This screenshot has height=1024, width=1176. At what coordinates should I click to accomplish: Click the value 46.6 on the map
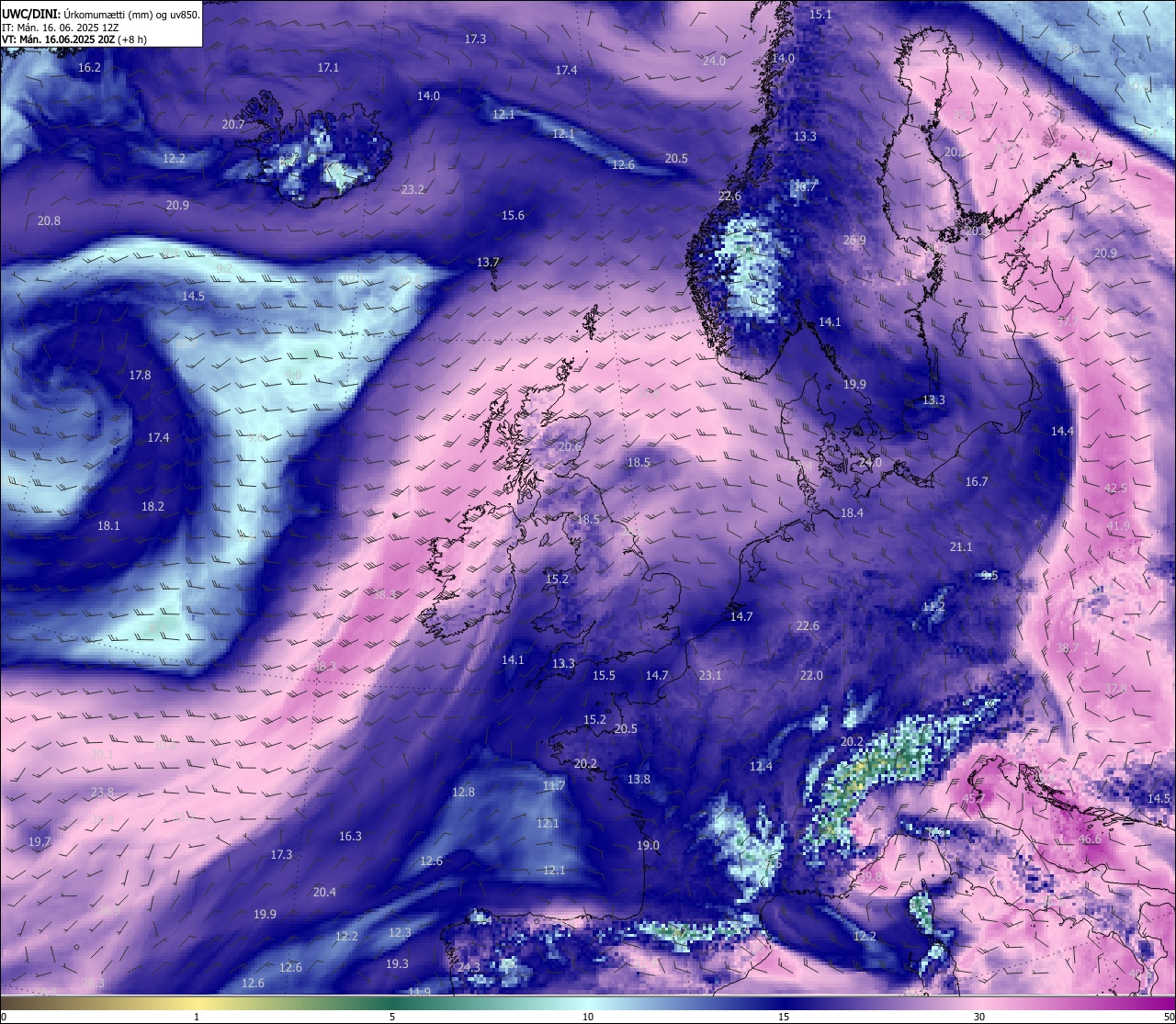click(x=1090, y=839)
